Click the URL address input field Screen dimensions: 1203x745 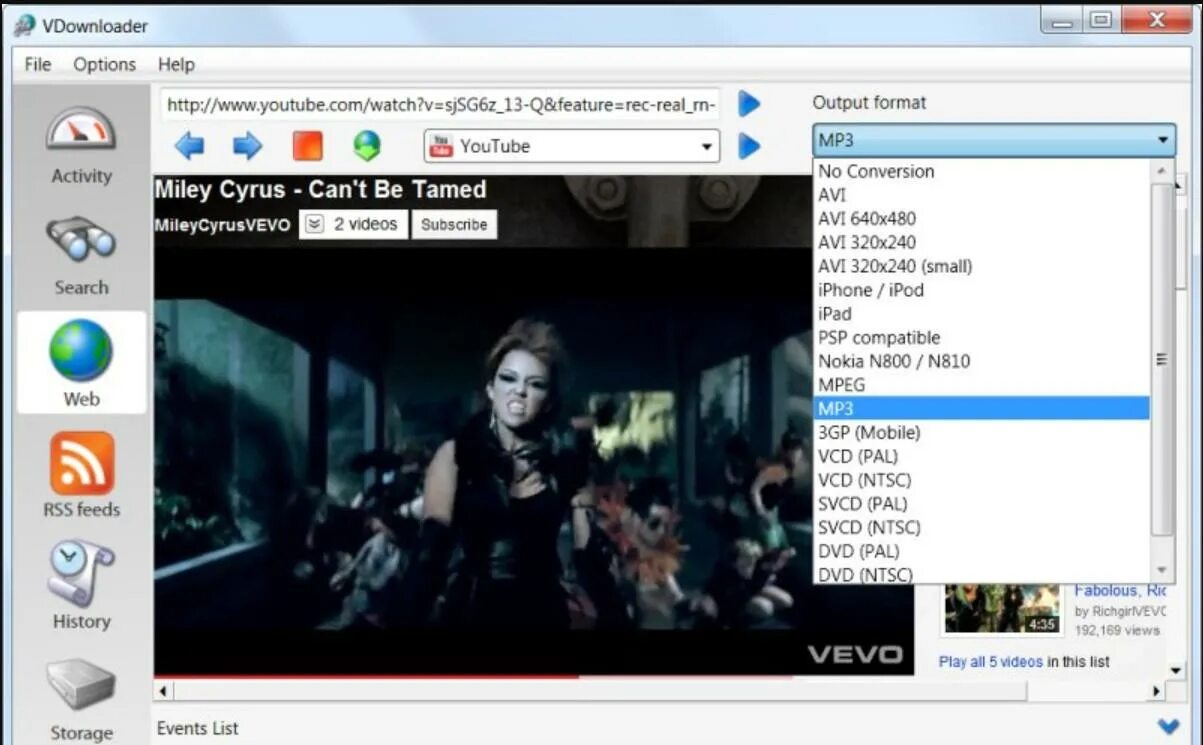click(x=441, y=104)
